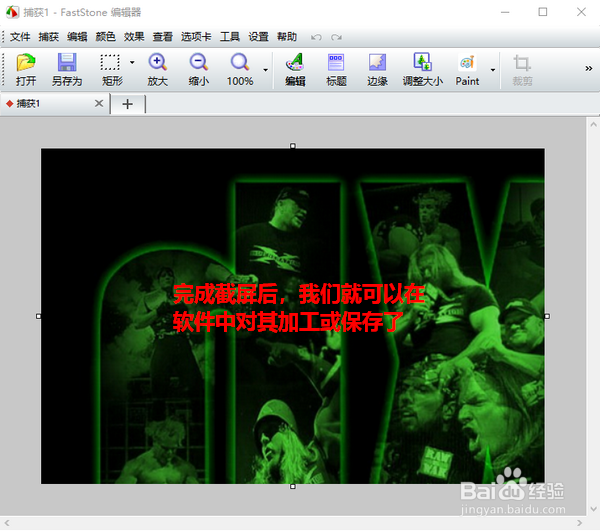Click the top-center selection handle of the image
Viewport: 600px width, 531px height.
293,146
